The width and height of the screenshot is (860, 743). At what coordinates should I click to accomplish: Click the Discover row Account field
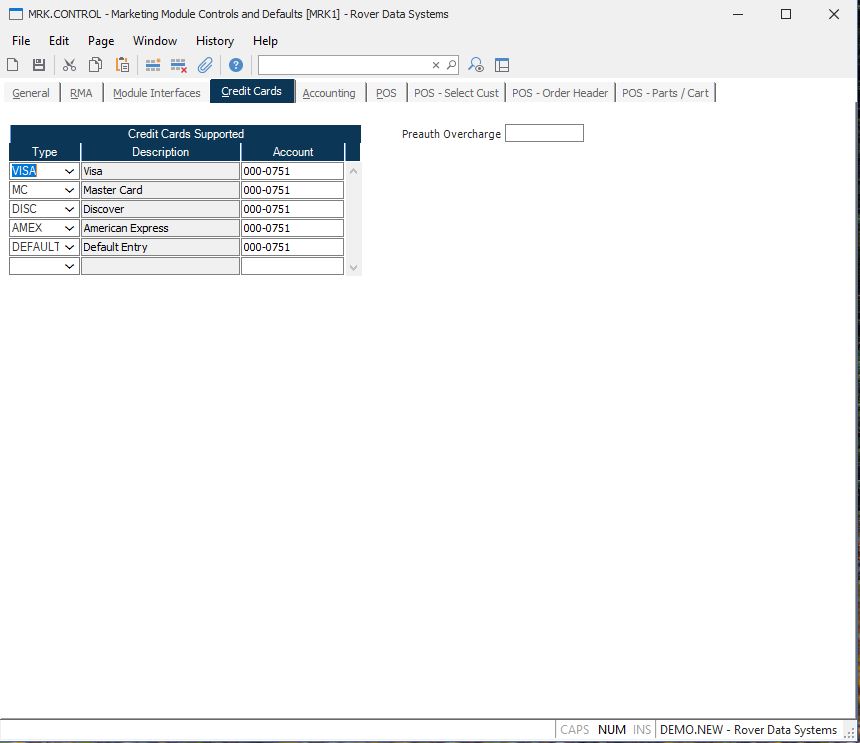click(x=292, y=209)
